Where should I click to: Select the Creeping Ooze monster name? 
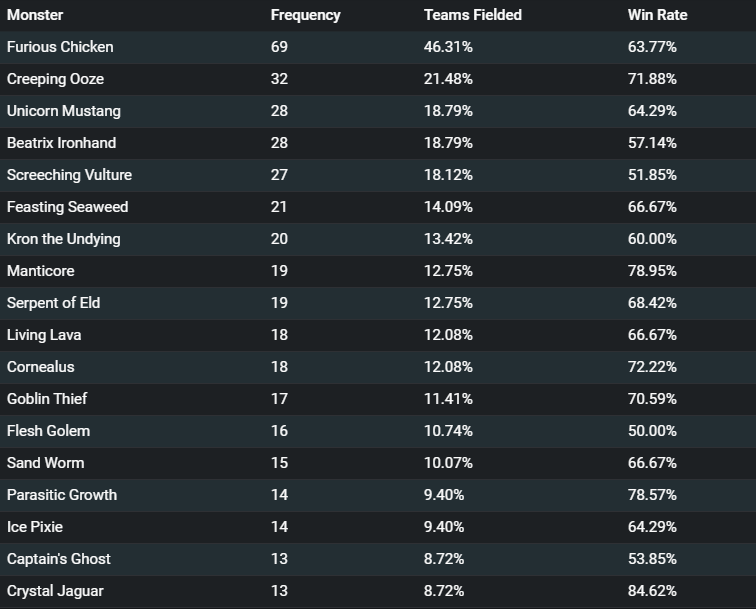tap(55, 79)
